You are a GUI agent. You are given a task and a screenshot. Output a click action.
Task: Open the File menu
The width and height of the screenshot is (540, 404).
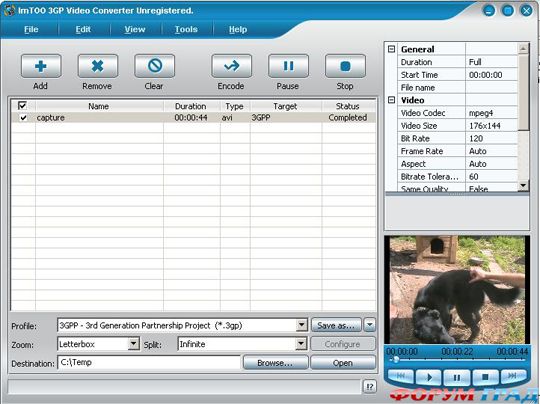[31, 30]
